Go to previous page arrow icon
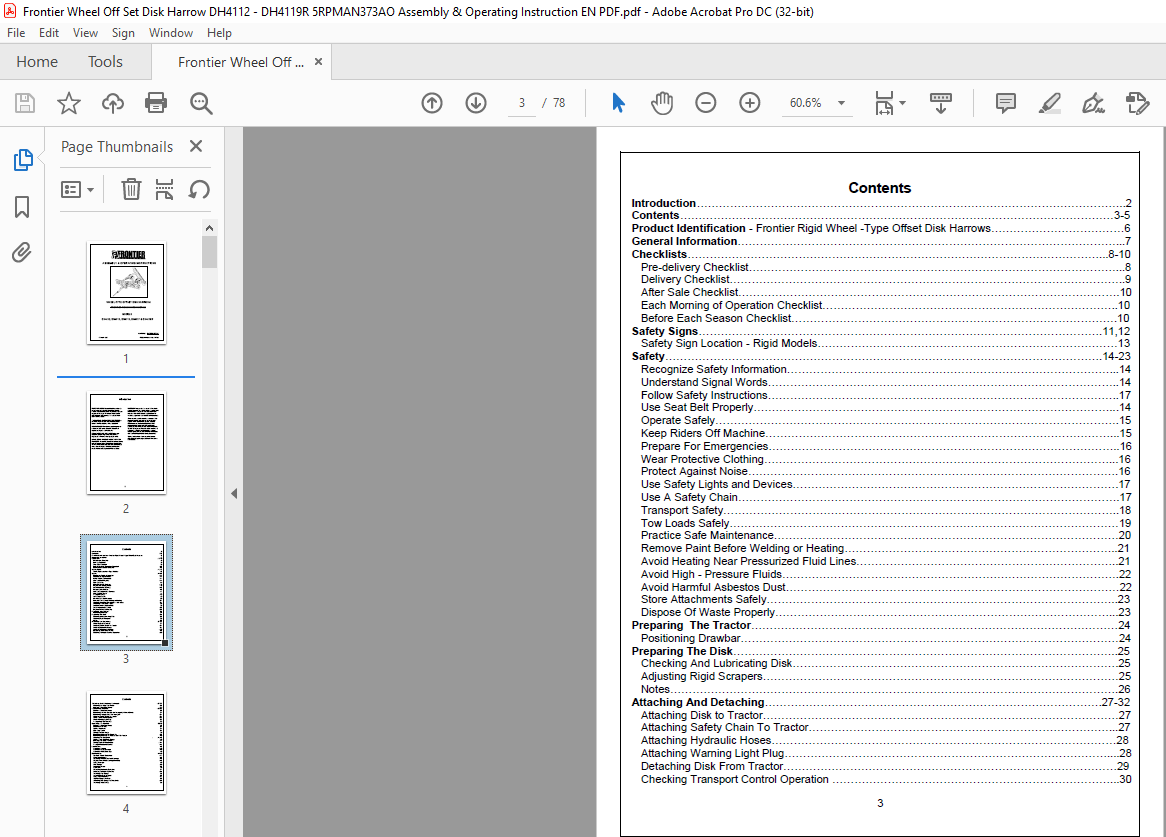Image resolution: width=1166 pixels, height=837 pixels. pyautogui.click(x=431, y=103)
